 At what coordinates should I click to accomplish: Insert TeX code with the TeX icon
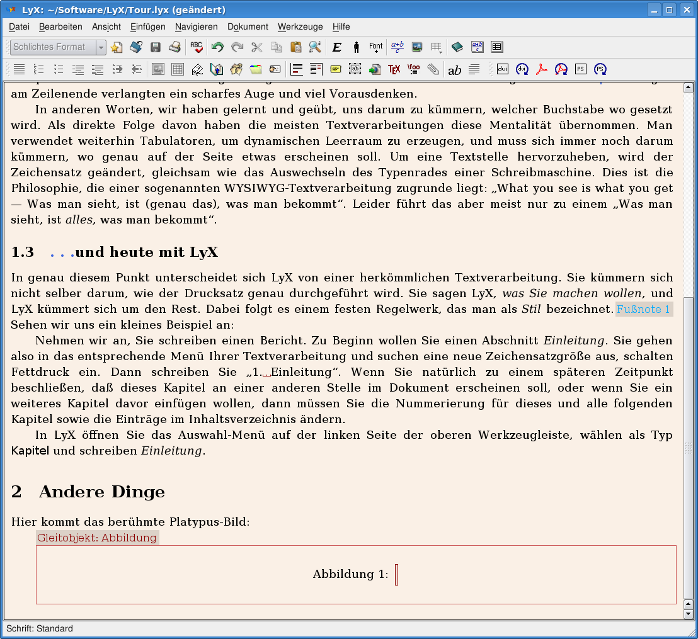click(x=394, y=69)
